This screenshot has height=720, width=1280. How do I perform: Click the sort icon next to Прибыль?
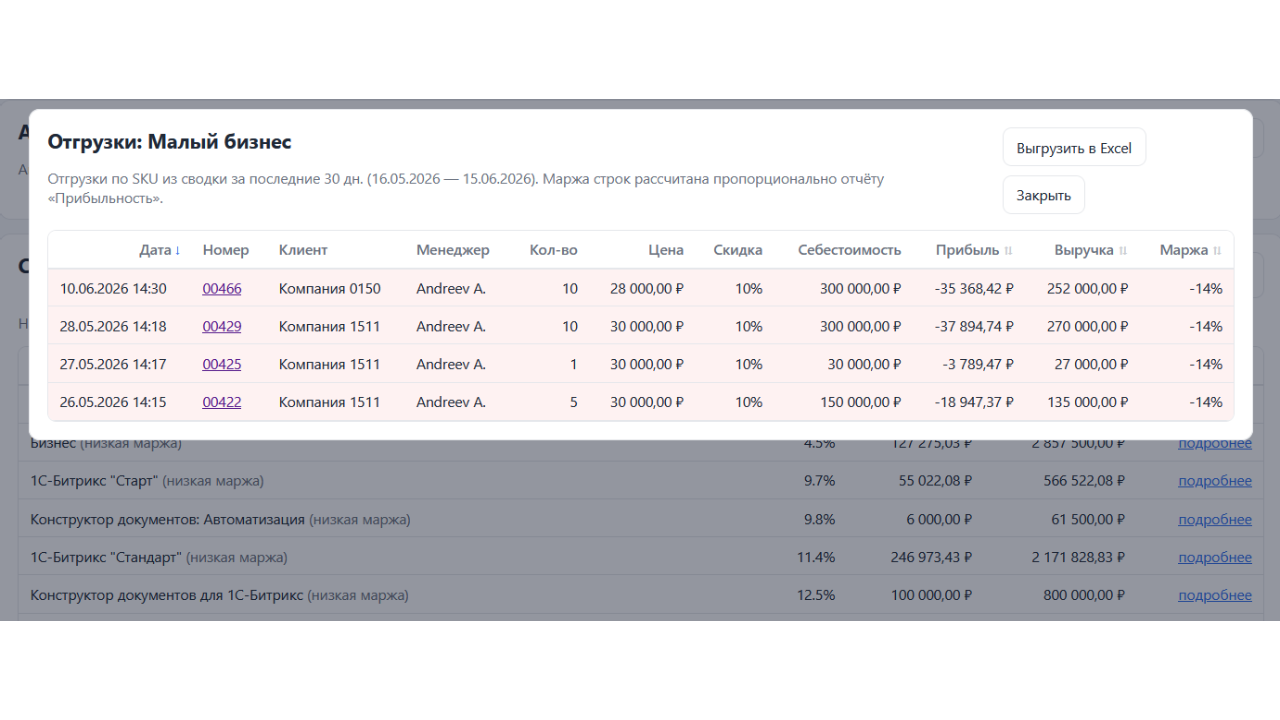(x=1008, y=251)
